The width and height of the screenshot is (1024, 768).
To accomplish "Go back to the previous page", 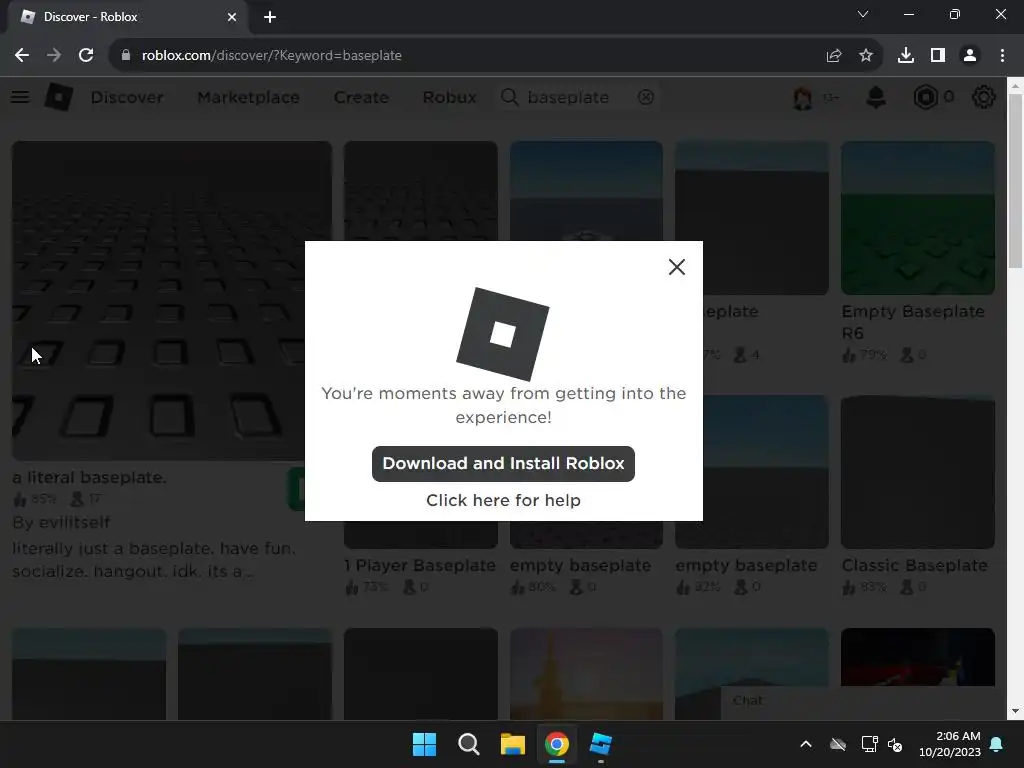I will [22, 56].
